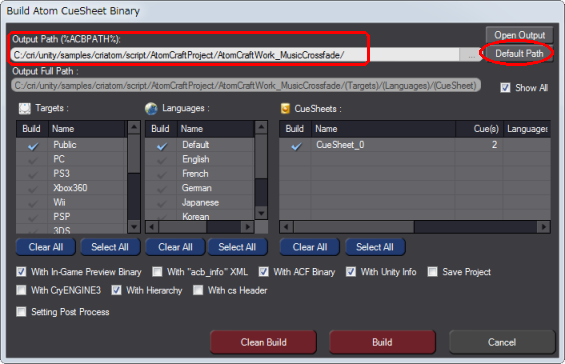Click Languages horizontal scroll left arrow
The width and height of the screenshot is (565, 364).
tap(152, 227)
